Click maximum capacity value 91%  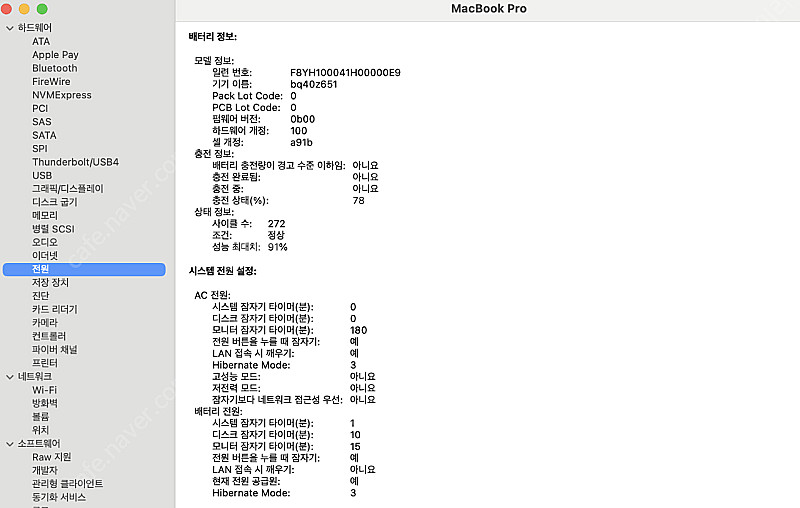(x=278, y=247)
